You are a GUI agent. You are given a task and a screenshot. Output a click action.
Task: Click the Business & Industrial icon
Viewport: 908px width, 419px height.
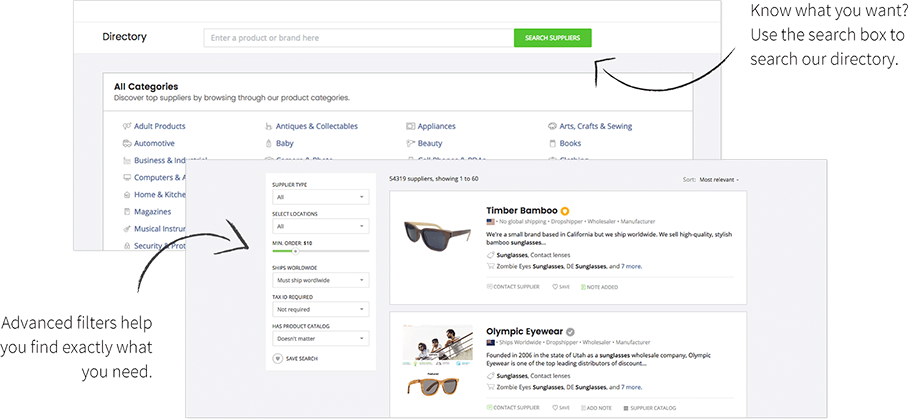pos(127,160)
